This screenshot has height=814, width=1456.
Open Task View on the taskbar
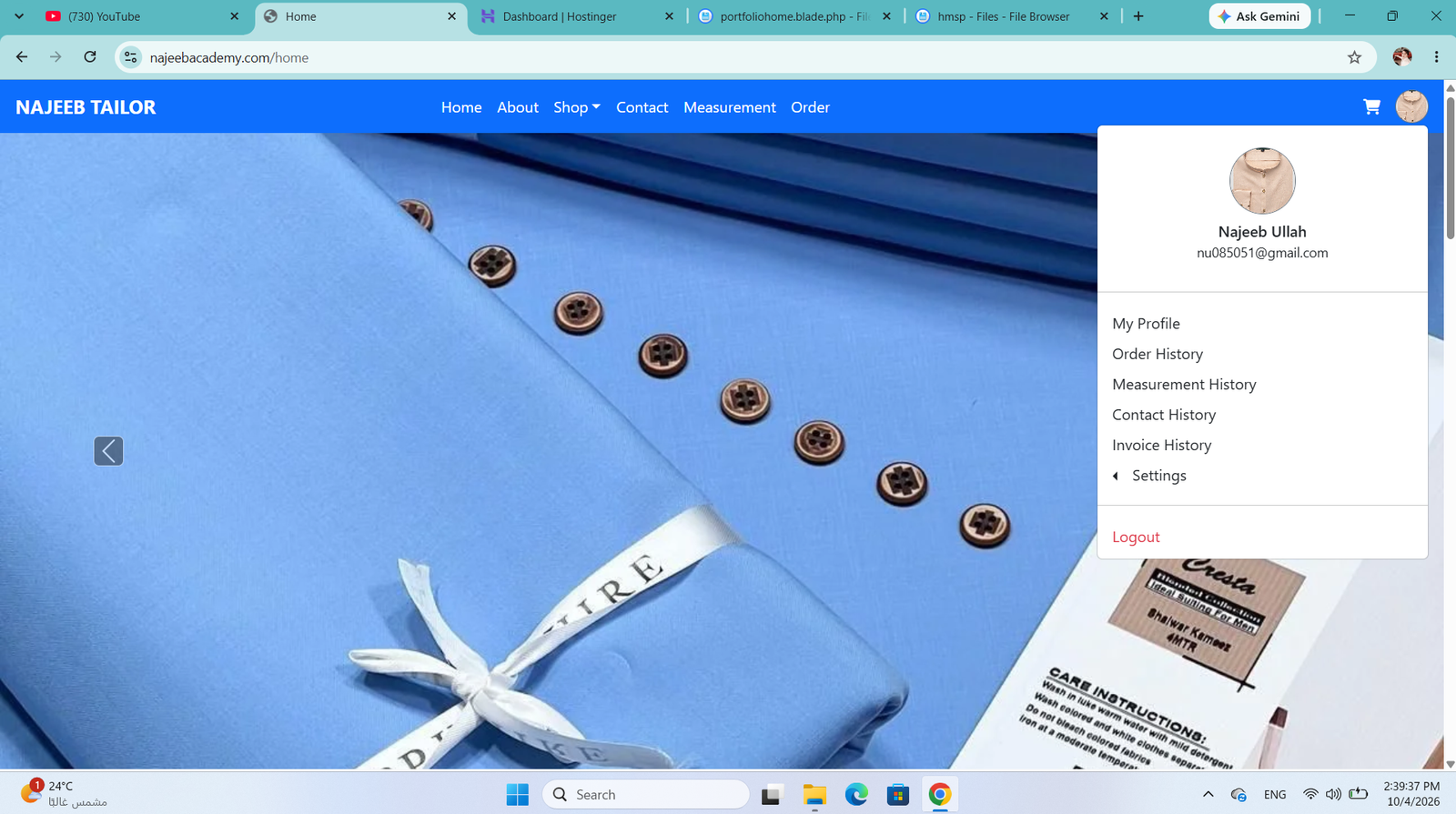772,795
